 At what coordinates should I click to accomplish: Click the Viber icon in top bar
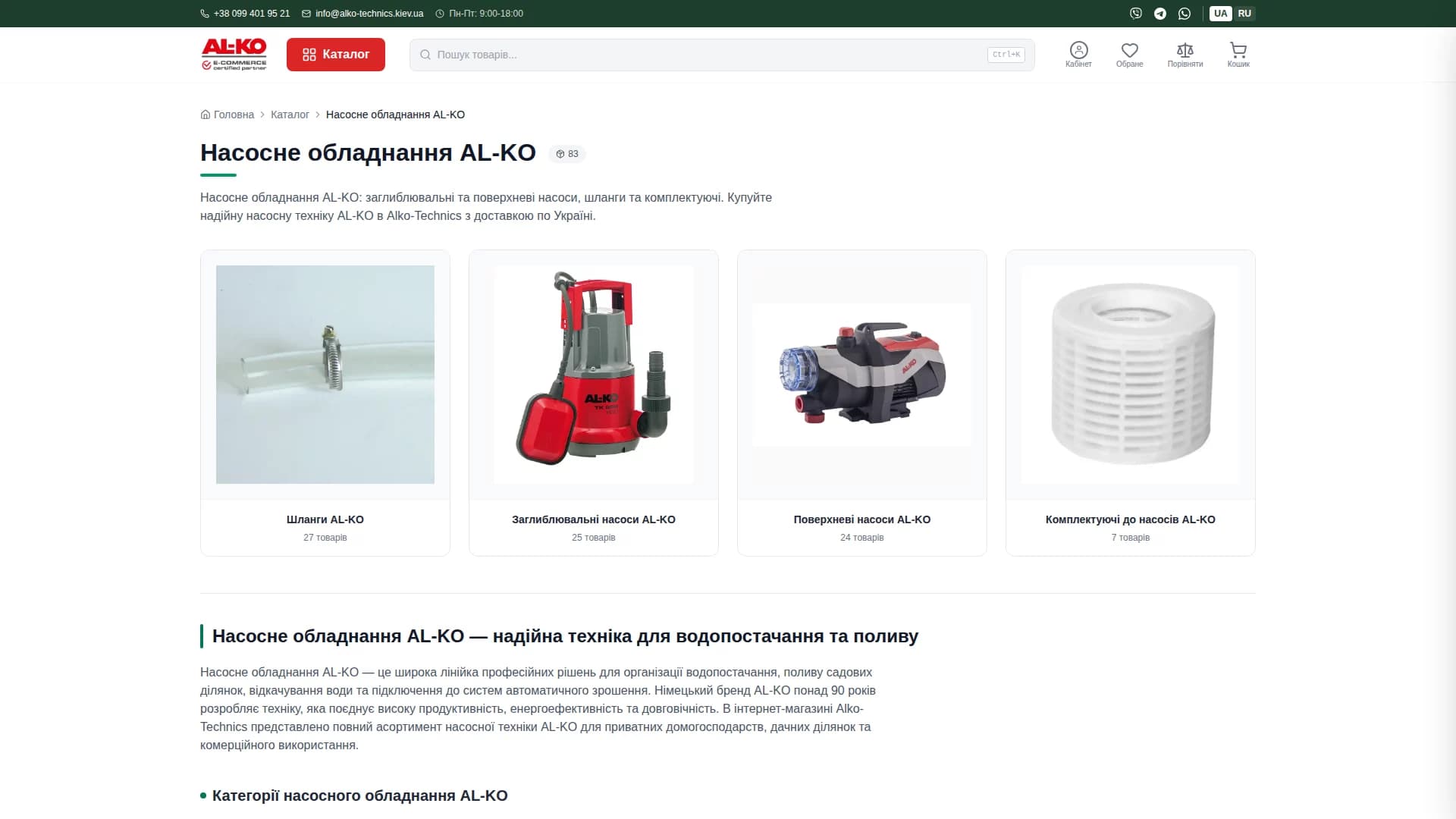click(1135, 14)
